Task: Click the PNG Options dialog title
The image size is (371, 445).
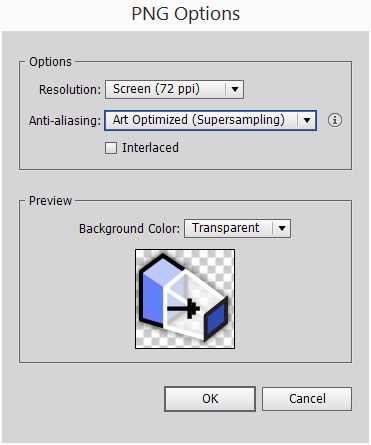Action: 186,14
